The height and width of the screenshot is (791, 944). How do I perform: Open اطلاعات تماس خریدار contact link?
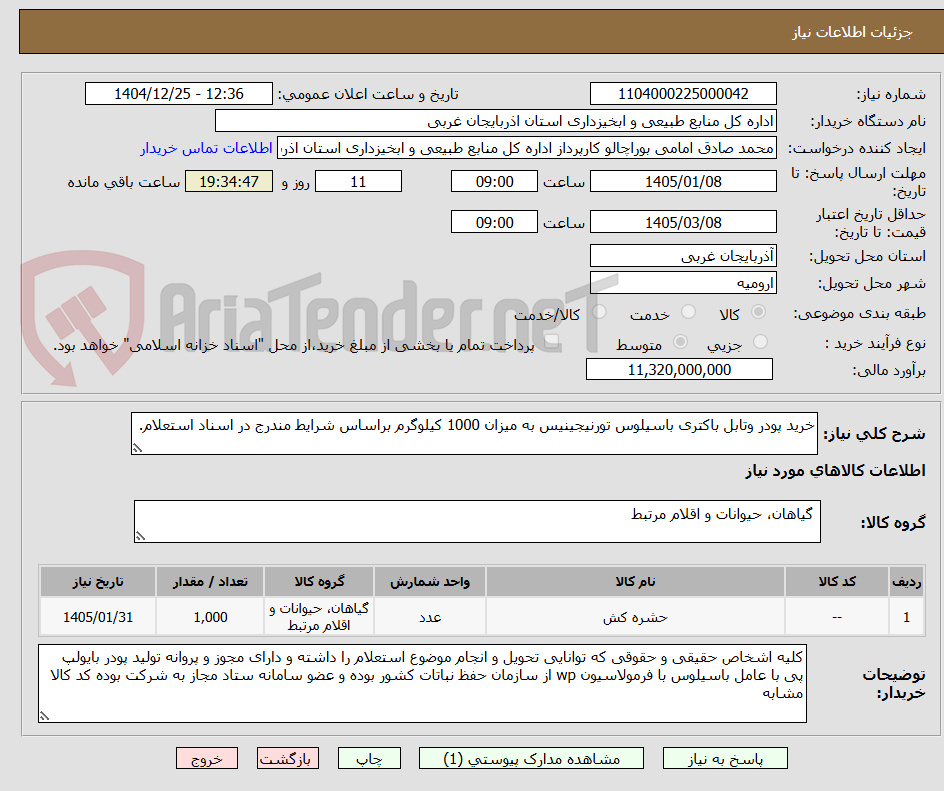click(x=206, y=148)
